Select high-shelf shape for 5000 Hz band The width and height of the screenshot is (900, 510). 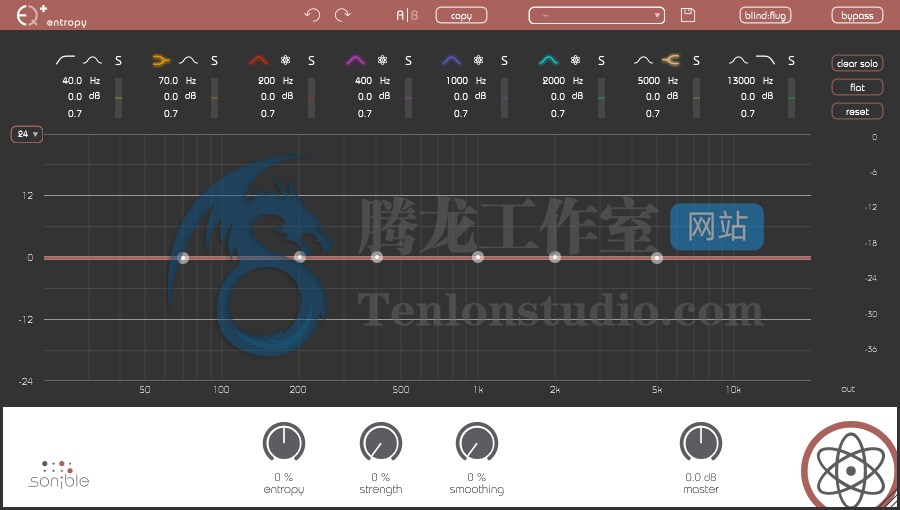670,60
